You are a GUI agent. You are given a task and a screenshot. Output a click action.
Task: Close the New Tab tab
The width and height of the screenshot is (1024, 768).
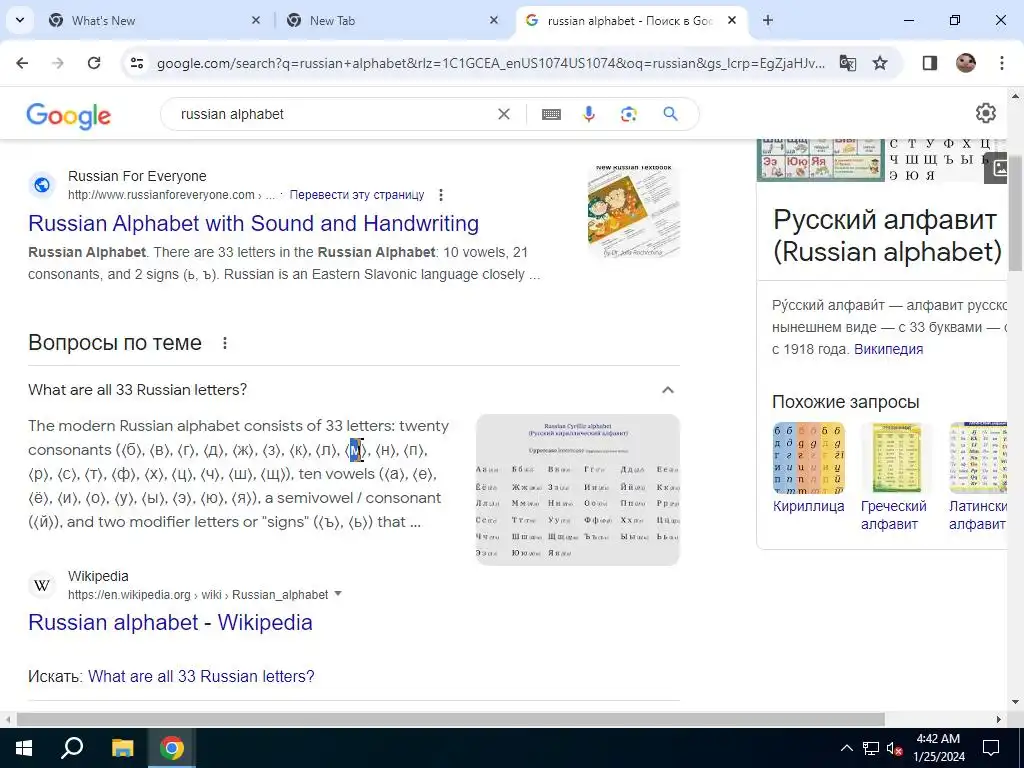click(494, 20)
